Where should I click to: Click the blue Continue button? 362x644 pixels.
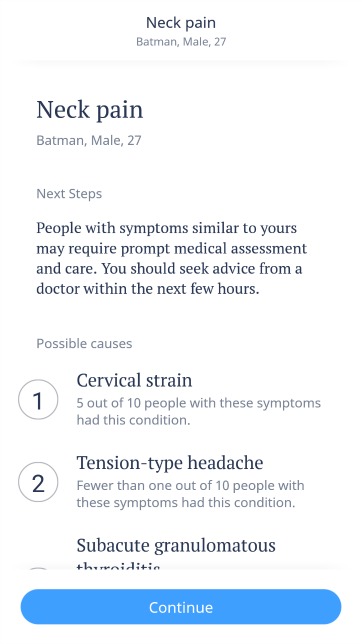tap(181, 607)
